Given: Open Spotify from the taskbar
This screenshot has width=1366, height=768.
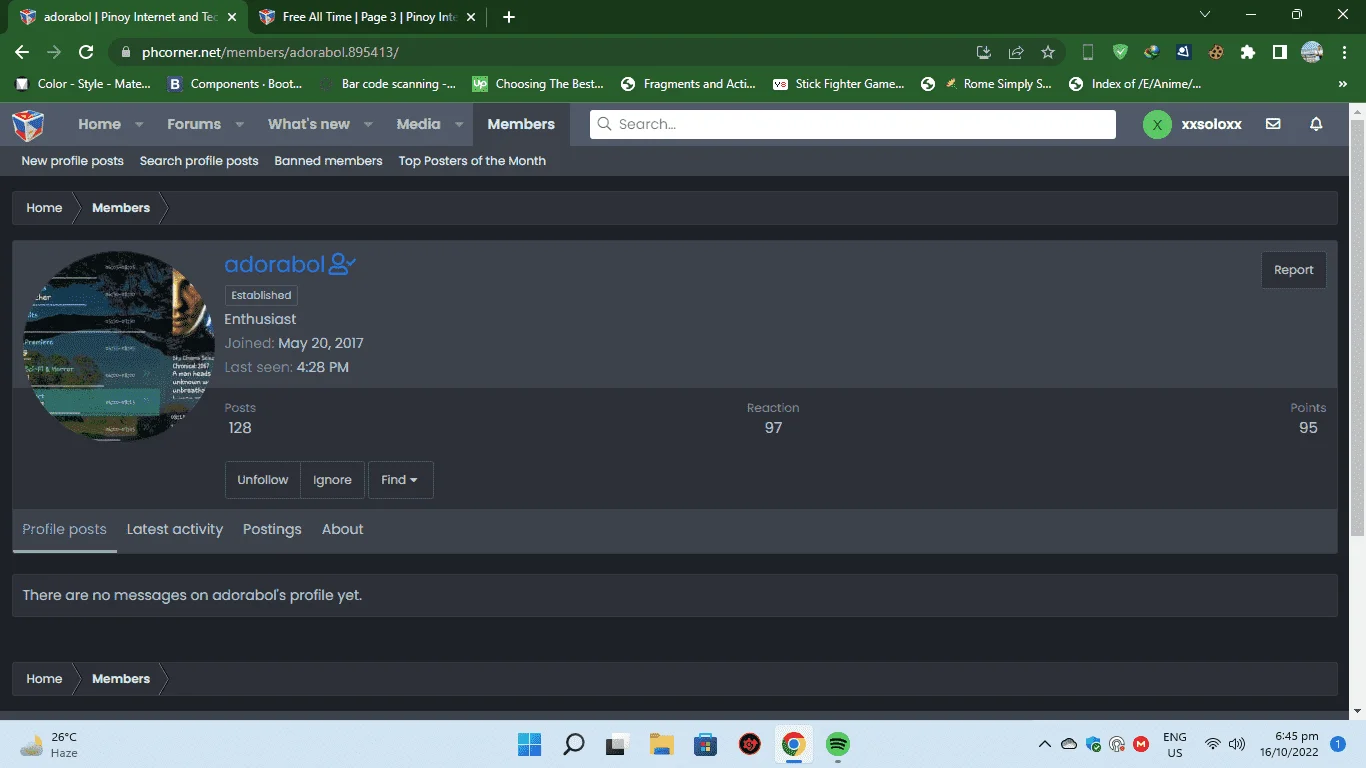Looking at the screenshot, I should pyautogui.click(x=838, y=744).
